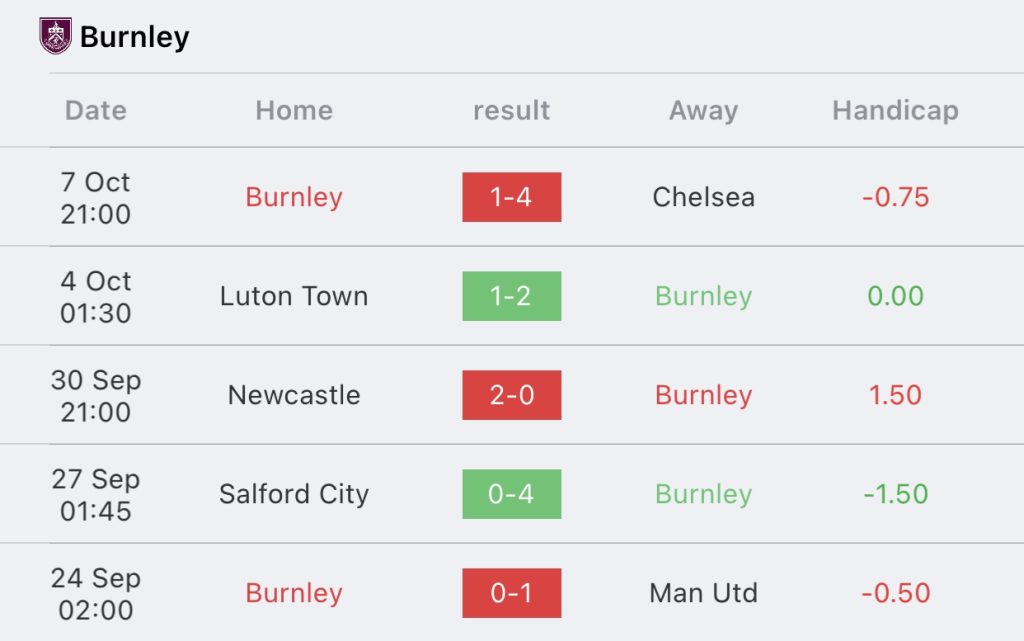Open the Burnley team title
The height and width of the screenshot is (641, 1024).
click(134, 37)
